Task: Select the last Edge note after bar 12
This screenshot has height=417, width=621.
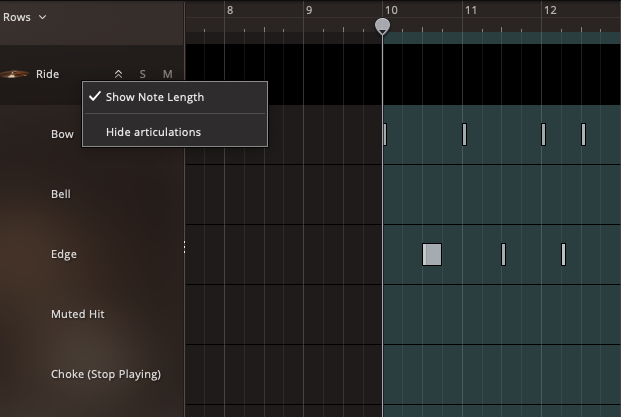Action: pos(563,254)
